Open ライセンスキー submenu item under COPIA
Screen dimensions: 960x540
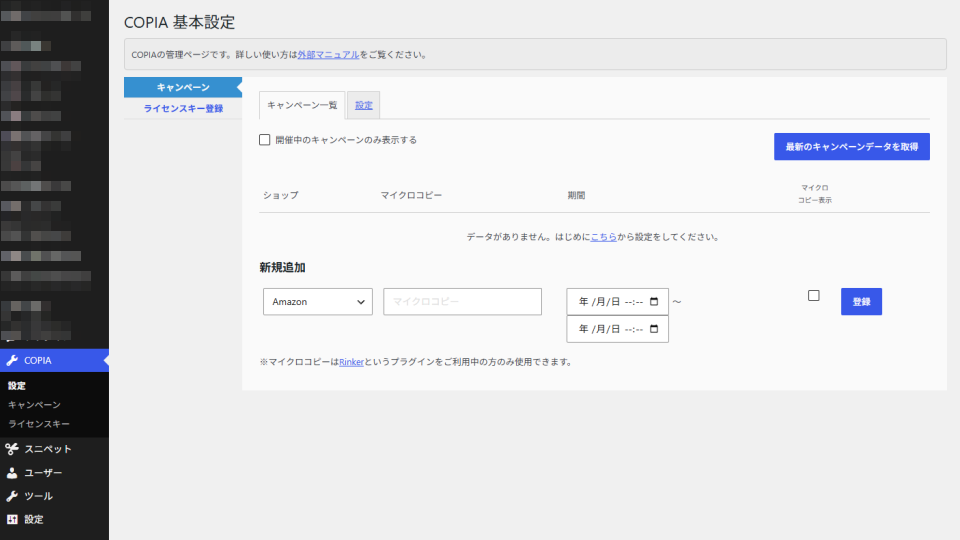pyautogui.click(x=39, y=424)
